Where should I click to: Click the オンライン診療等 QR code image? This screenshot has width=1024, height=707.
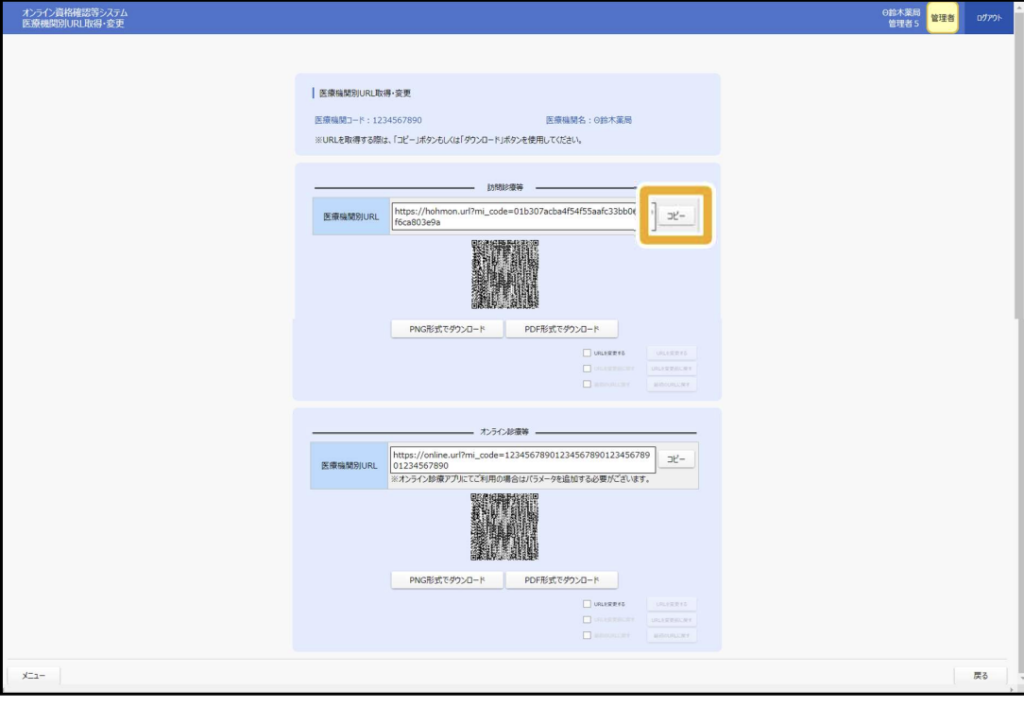505,526
